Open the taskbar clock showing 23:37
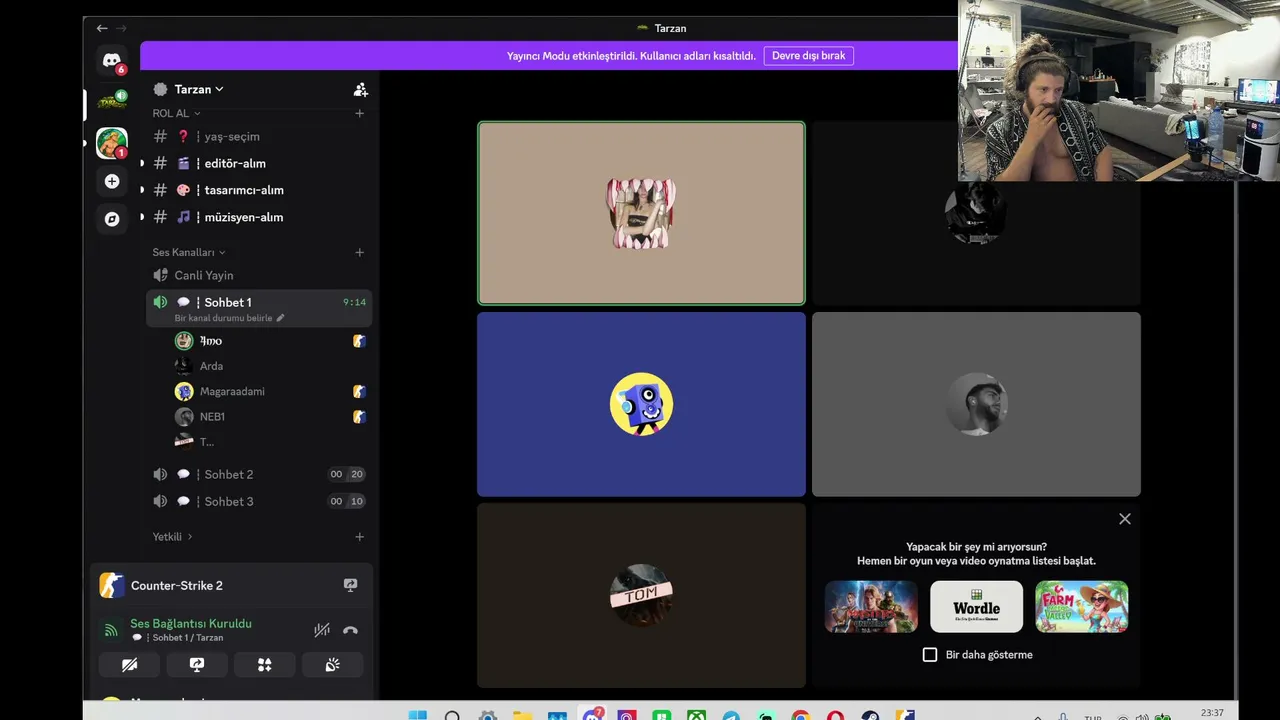Screen dimensions: 1280x720 point(1212,713)
